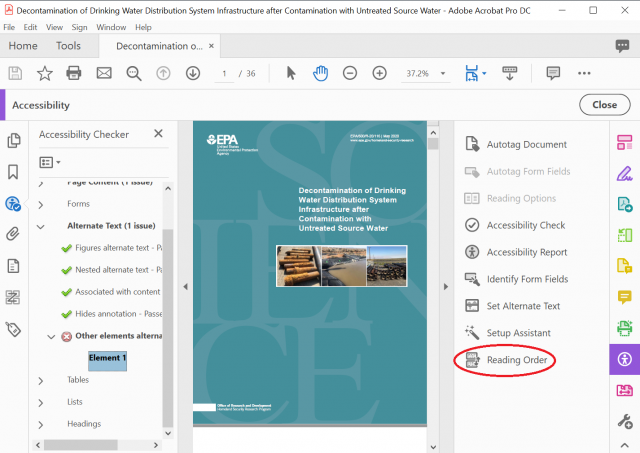Switch to the Tools tab
The height and width of the screenshot is (453, 640).
(x=68, y=46)
